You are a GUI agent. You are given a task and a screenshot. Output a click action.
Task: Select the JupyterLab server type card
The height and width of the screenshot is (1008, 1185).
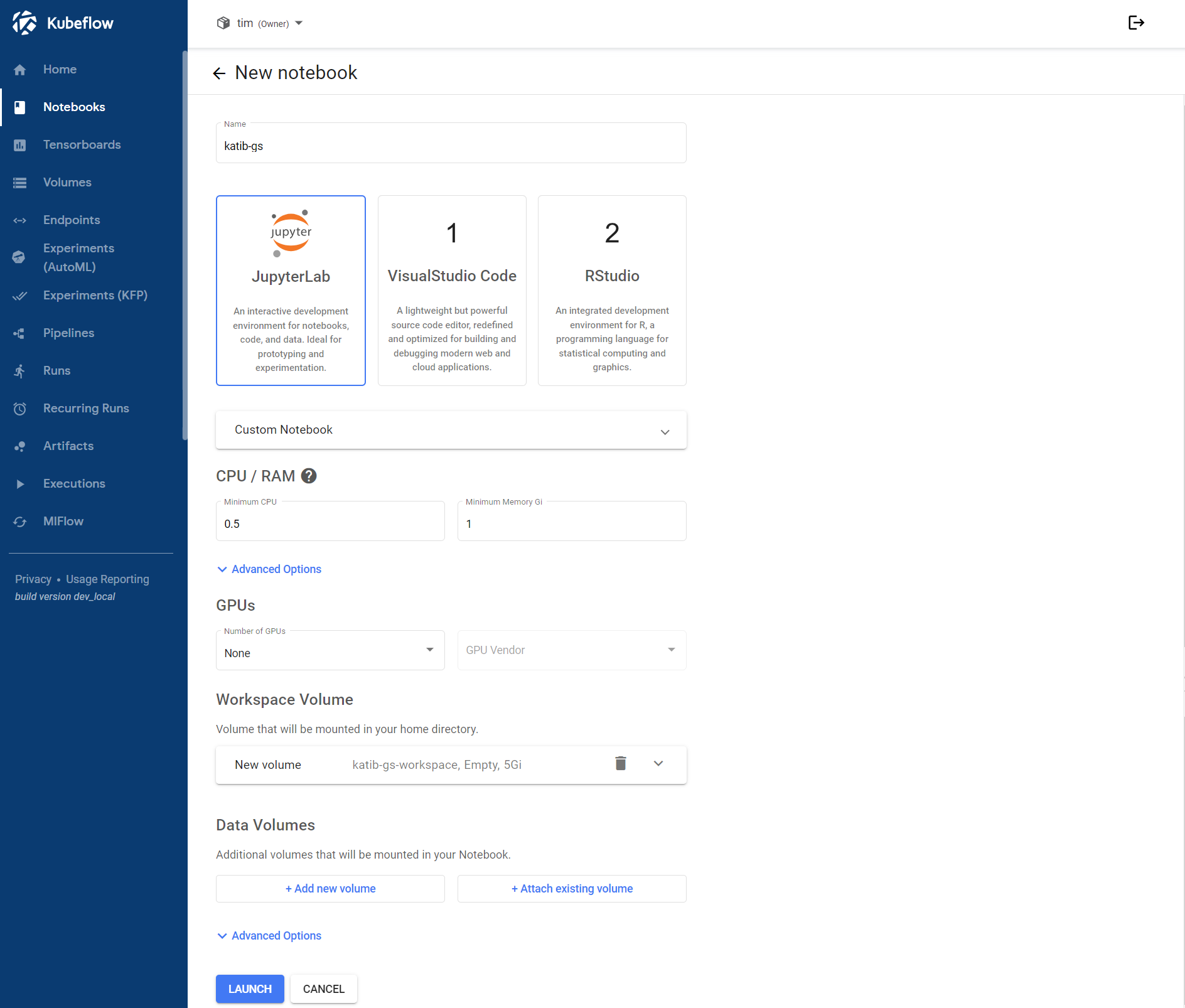tap(291, 291)
